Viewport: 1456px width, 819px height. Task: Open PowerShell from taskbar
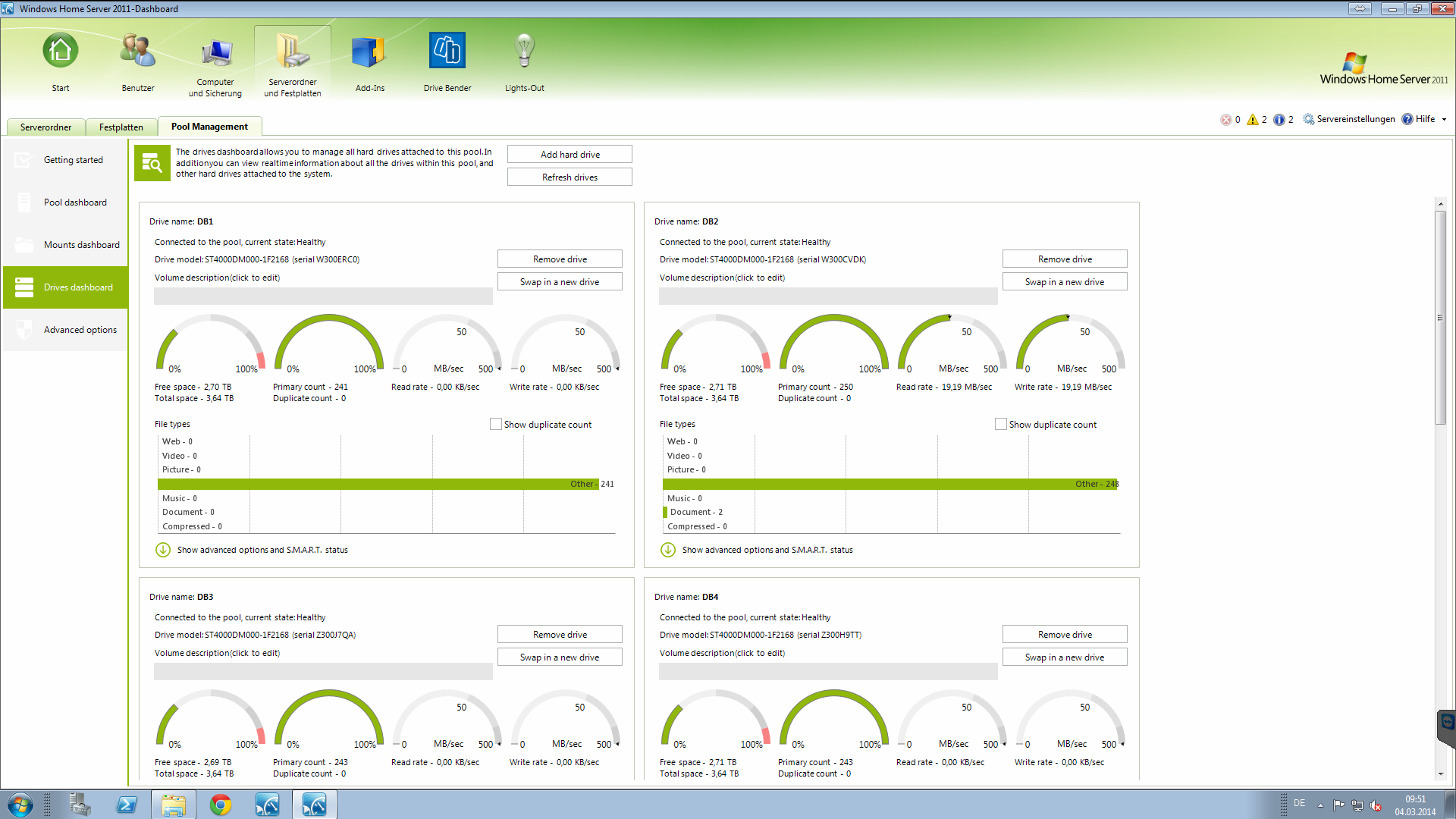(127, 805)
